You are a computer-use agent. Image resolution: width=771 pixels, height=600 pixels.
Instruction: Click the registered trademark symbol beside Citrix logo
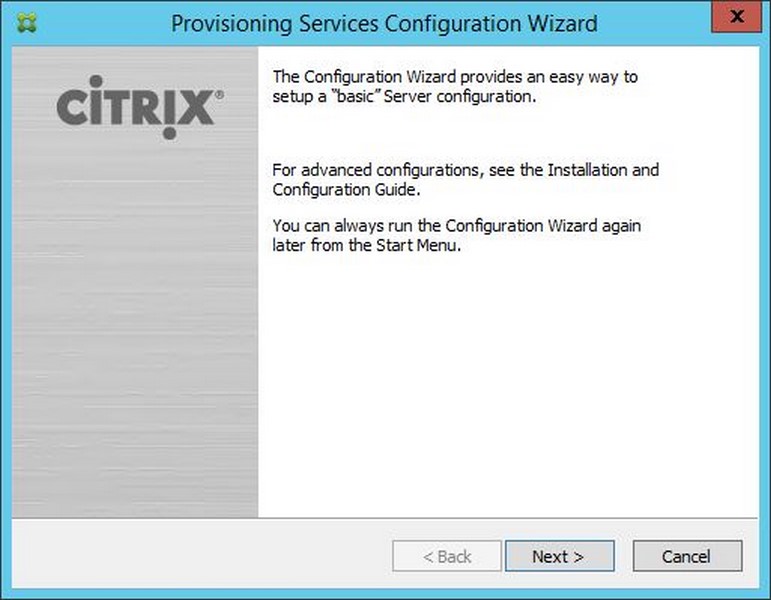(219, 94)
